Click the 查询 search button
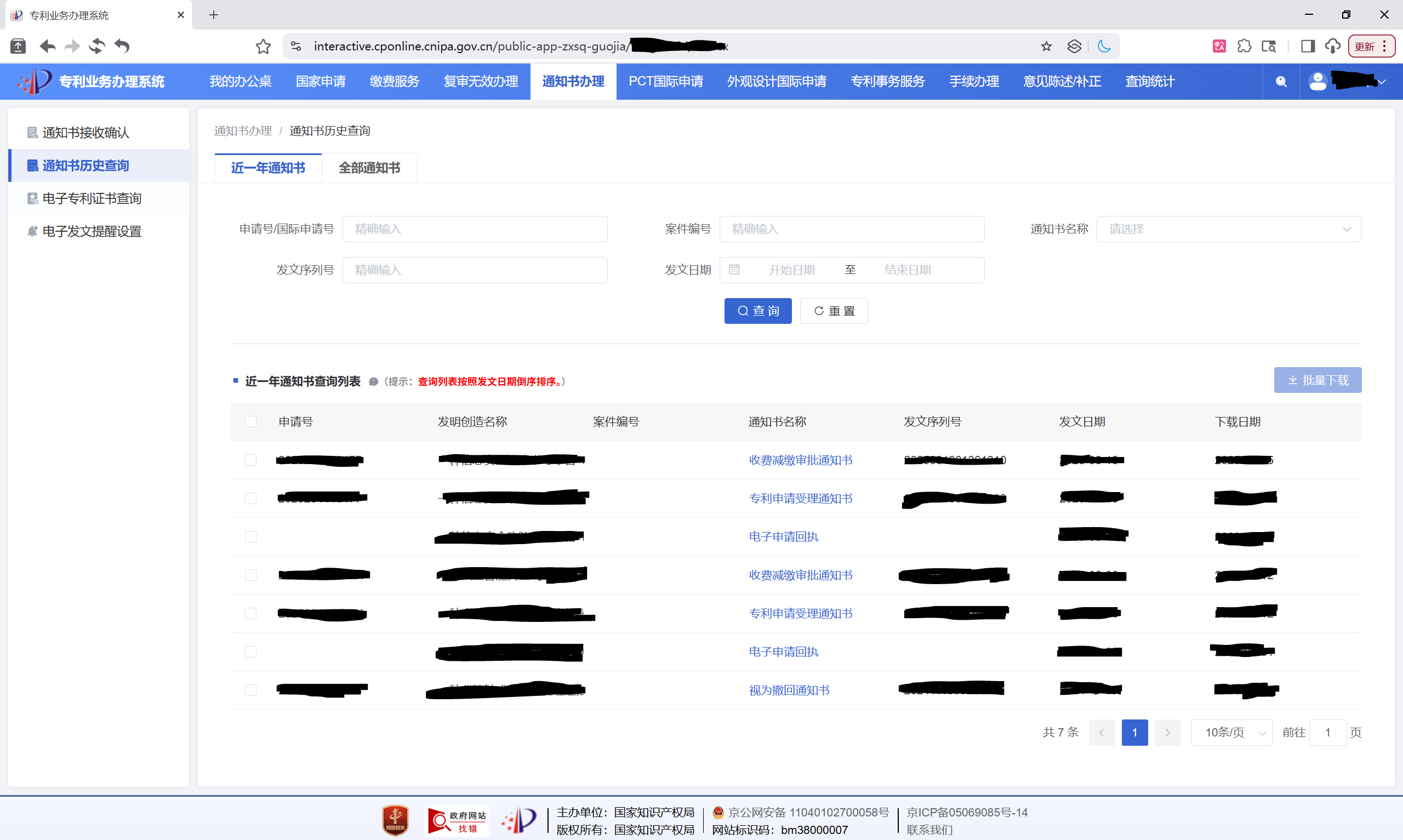This screenshot has height=840, width=1403. 757,310
